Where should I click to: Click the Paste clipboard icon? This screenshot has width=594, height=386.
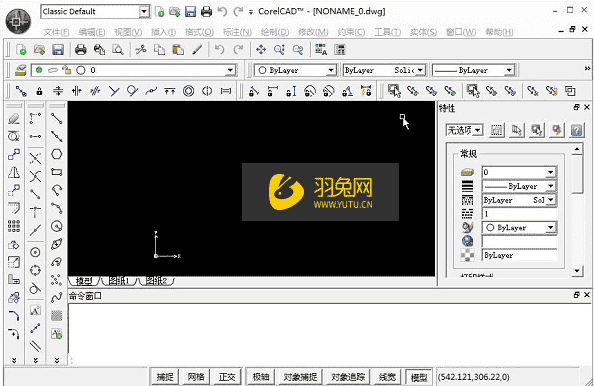[x=178, y=50]
